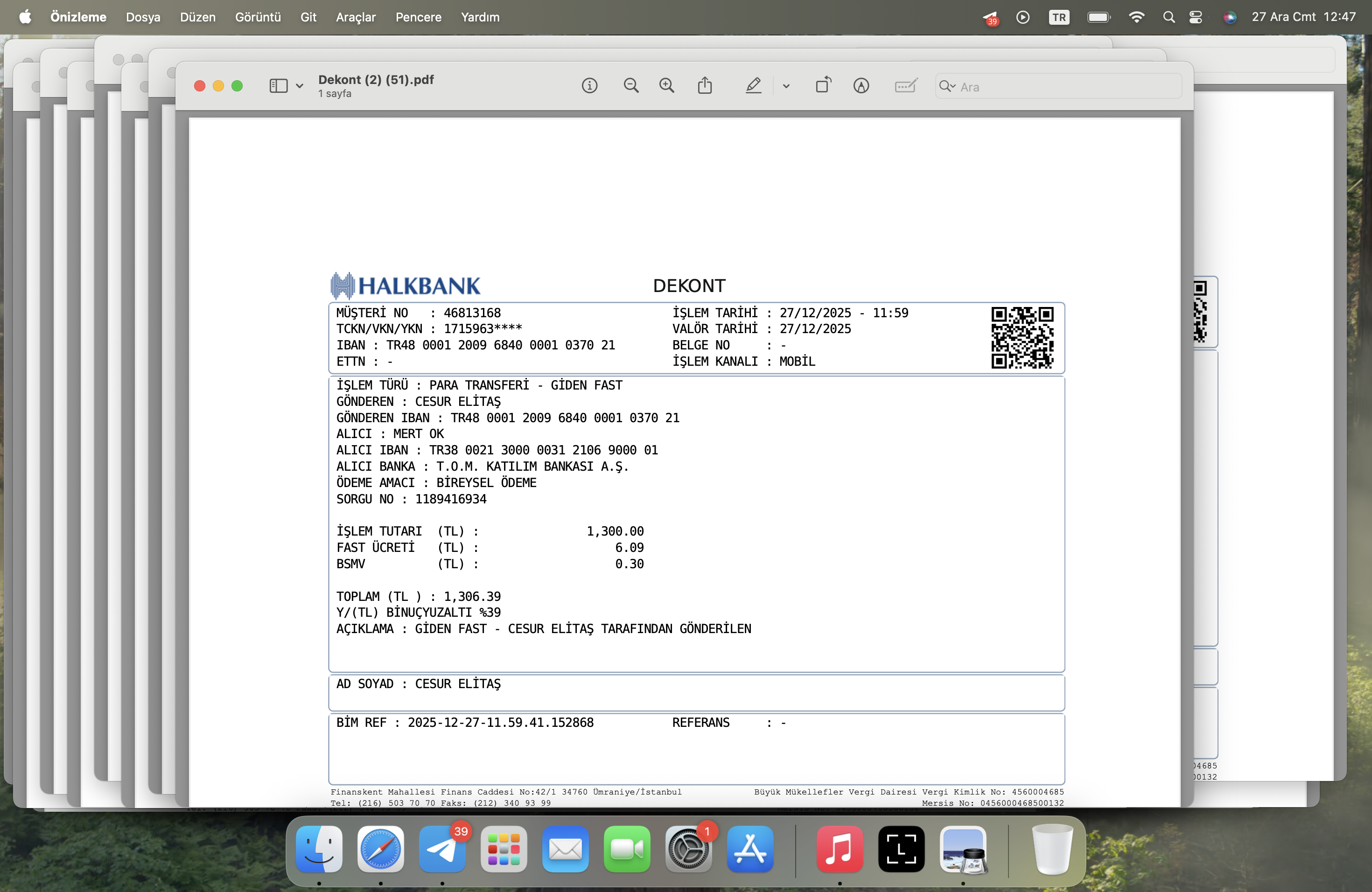Click the total amount 1,306.39

(472, 596)
